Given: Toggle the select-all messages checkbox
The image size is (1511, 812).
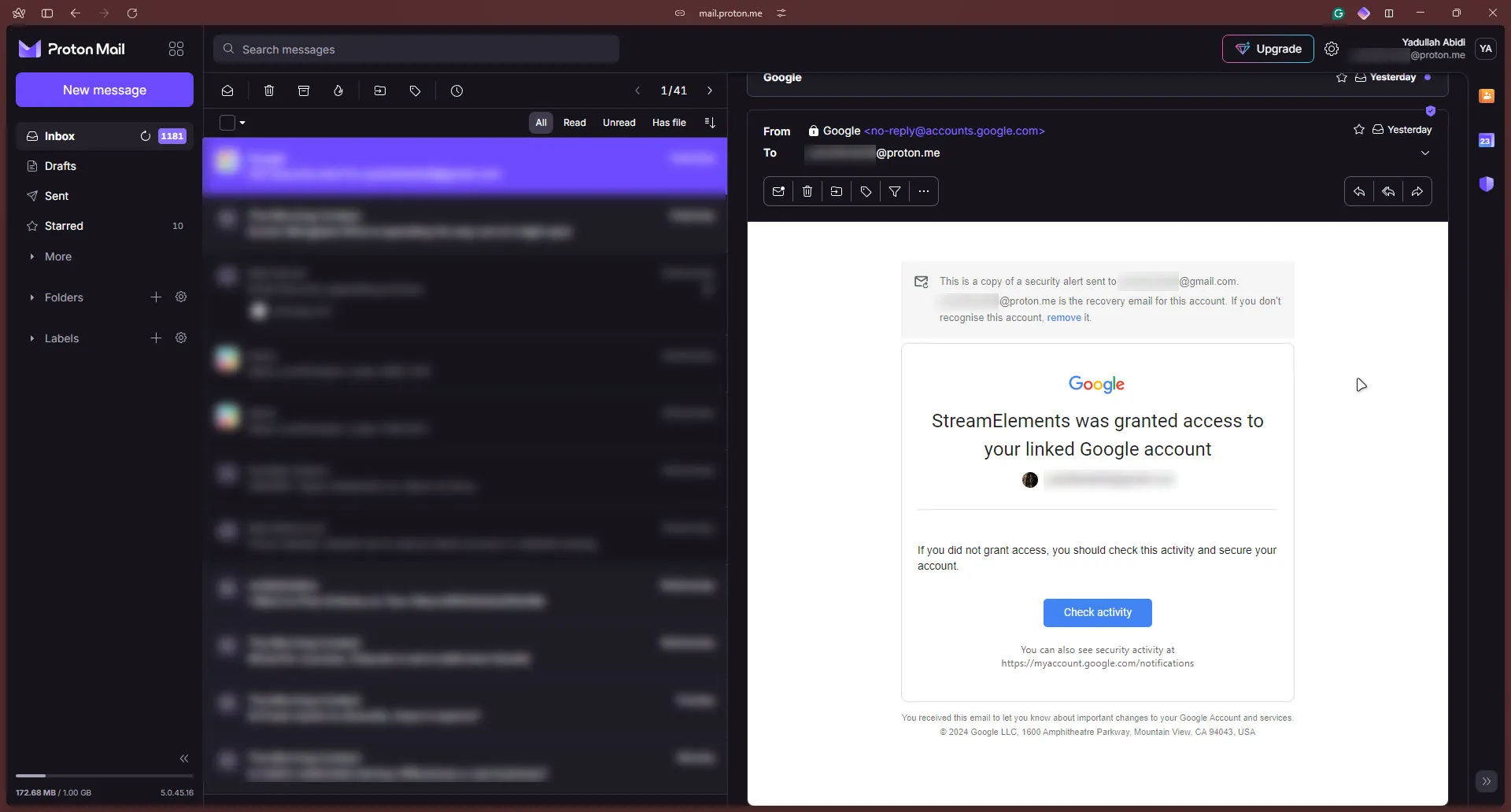Looking at the screenshot, I should pos(226,123).
